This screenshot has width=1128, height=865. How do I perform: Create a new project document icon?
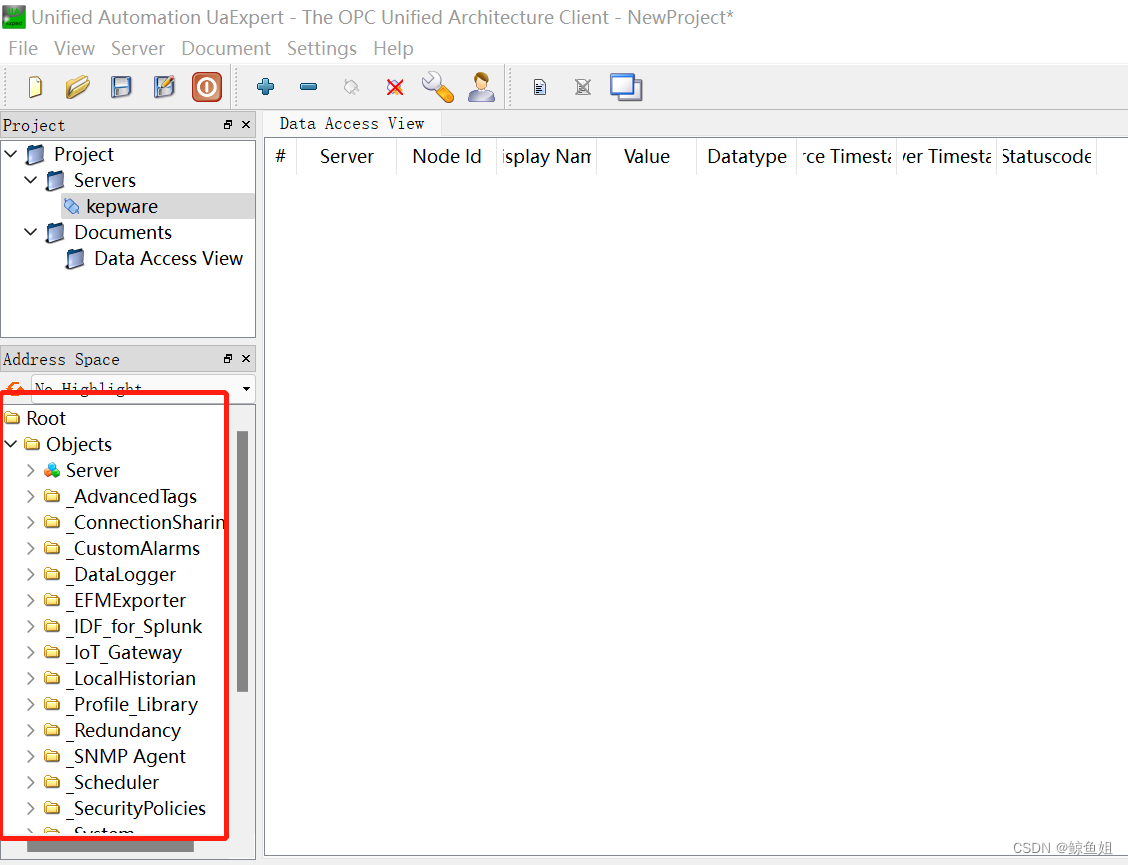35,87
